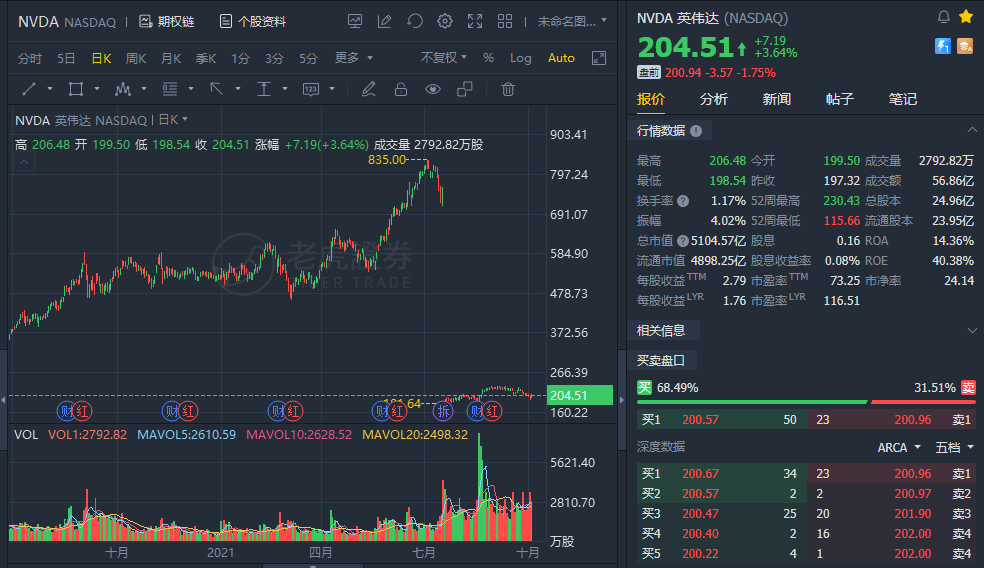Switch to the 分析 analysis tab
Image resolution: width=984 pixels, height=568 pixels.
(x=714, y=99)
